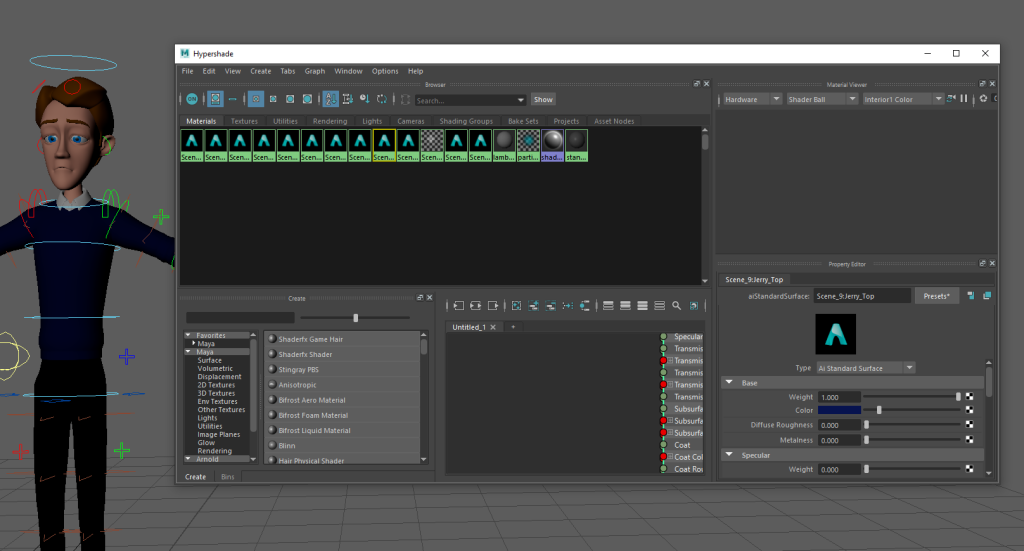Close the Material Viewer panel
Viewport: 1024px width, 551px height.
(x=993, y=84)
